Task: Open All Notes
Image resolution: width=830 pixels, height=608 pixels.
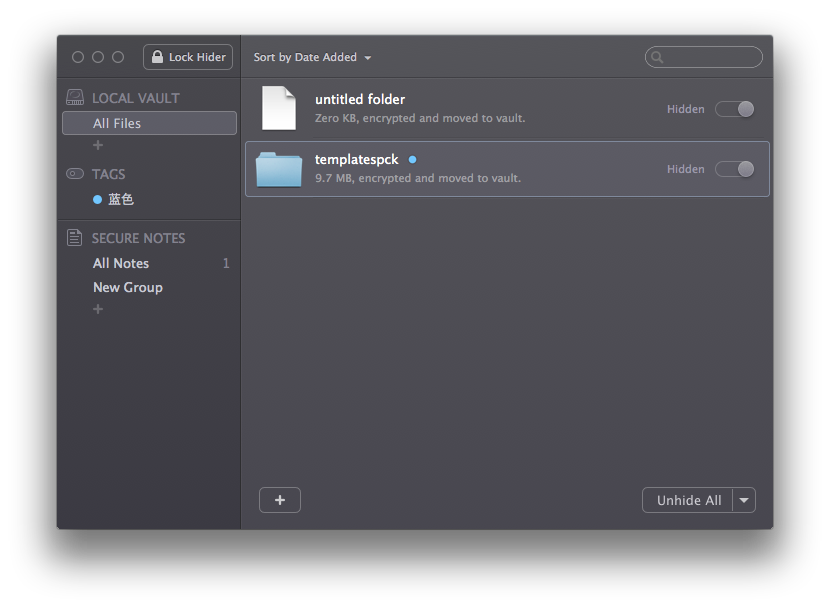Action: click(x=121, y=263)
